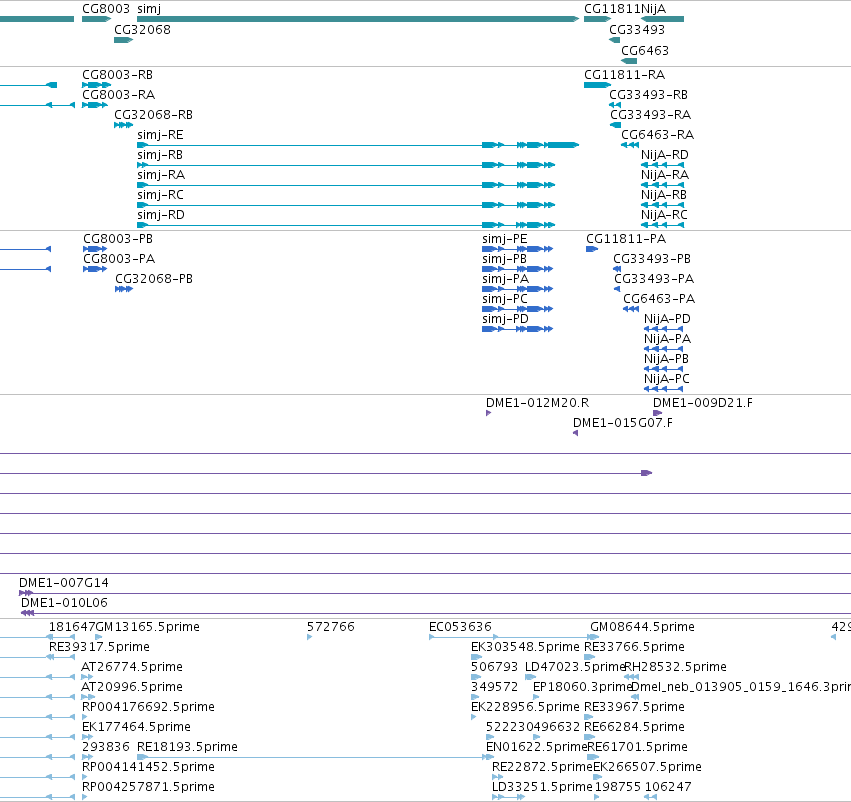Select EST GM13165.5prime
The width and height of the screenshot is (851, 802).
pos(147,627)
